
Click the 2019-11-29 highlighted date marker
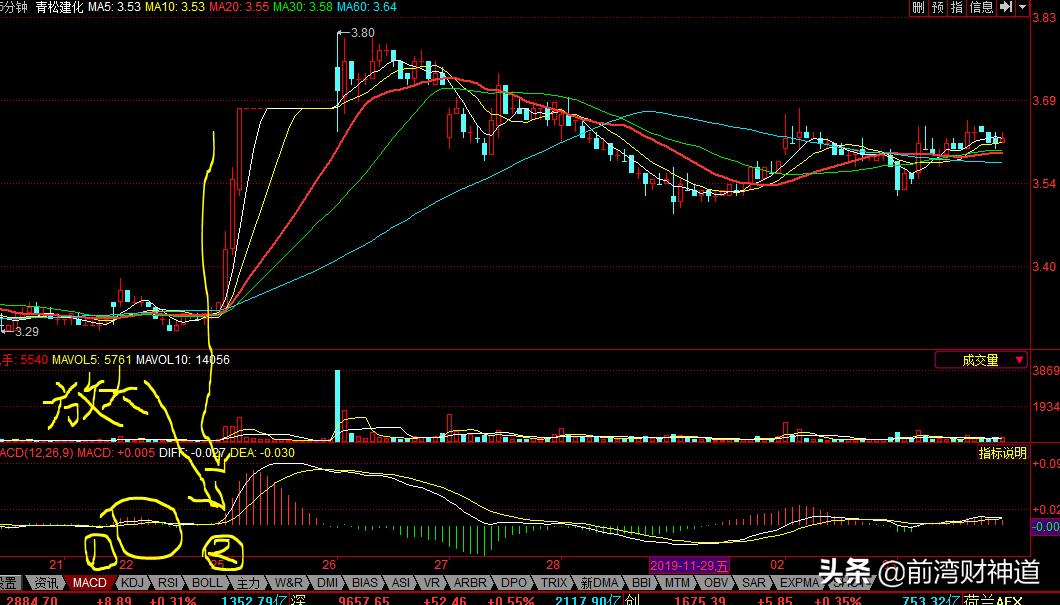(x=690, y=565)
